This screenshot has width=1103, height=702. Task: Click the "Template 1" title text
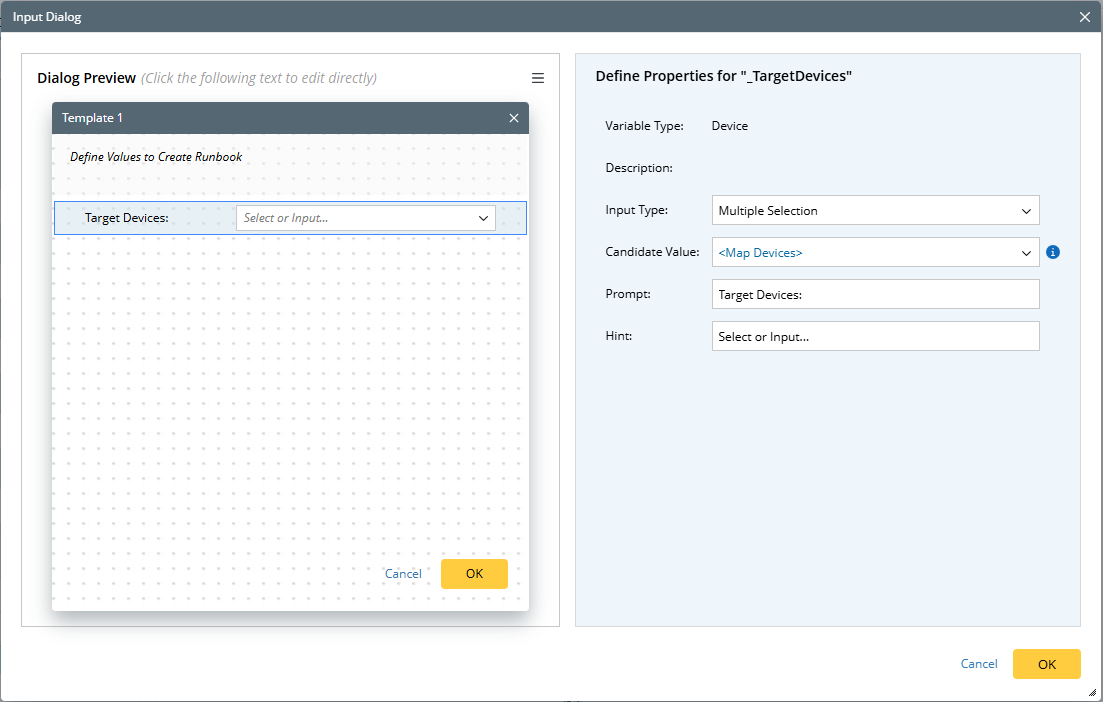pos(93,118)
